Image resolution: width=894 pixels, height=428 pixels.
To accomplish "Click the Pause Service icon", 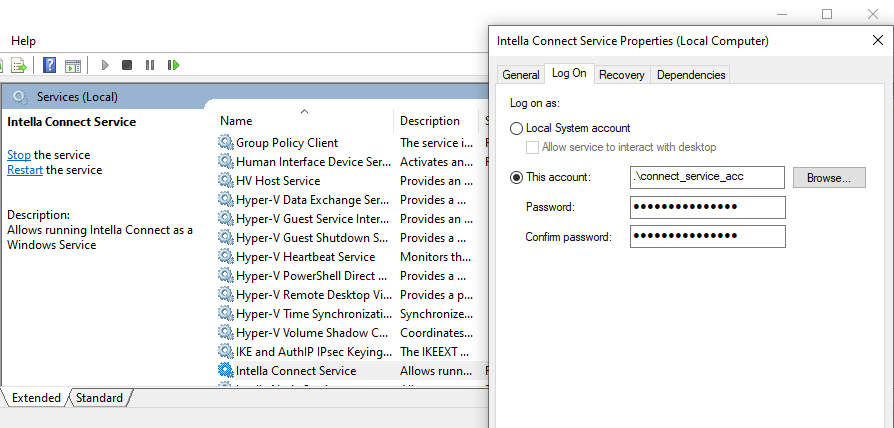I will tap(150, 65).
